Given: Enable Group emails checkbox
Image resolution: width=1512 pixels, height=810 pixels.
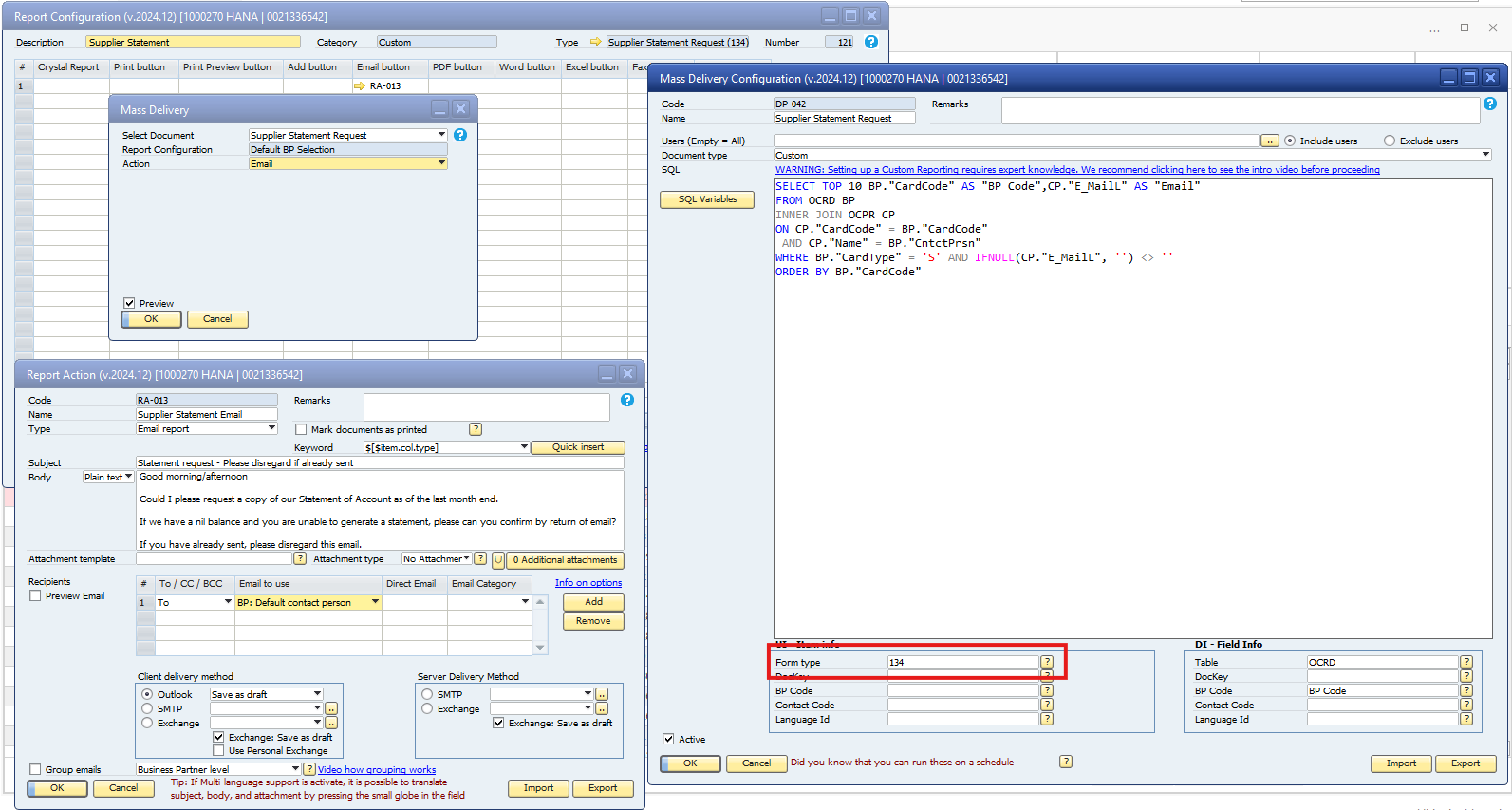Looking at the screenshot, I should [x=35, y=769].
